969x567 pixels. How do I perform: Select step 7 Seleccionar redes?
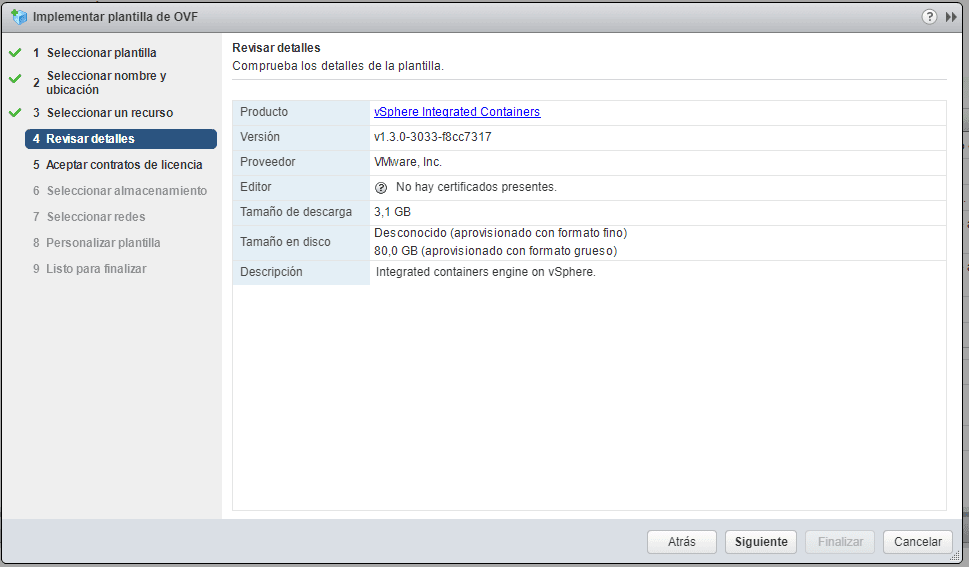pos(89,216)
